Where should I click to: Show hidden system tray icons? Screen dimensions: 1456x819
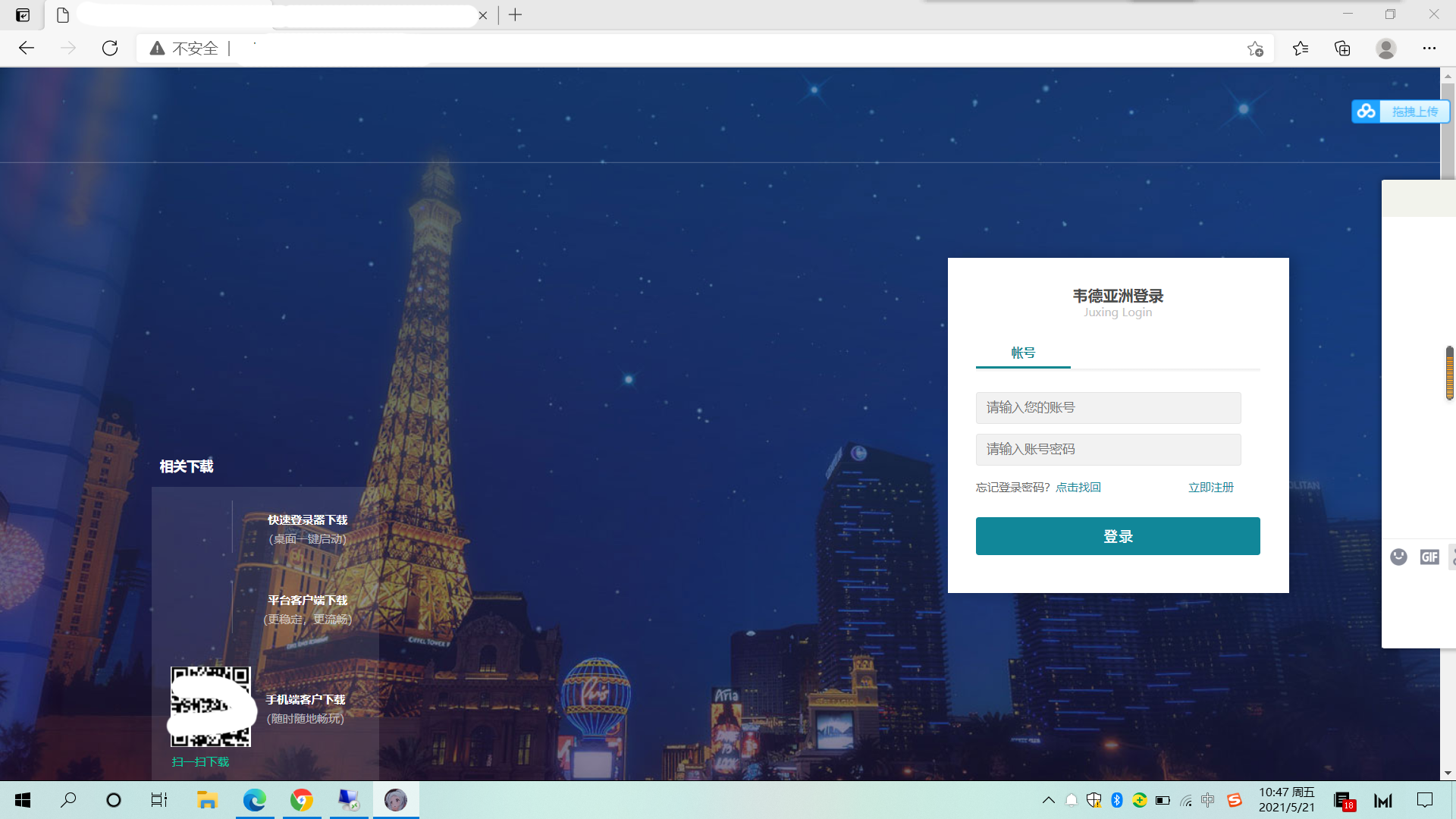1048,800
